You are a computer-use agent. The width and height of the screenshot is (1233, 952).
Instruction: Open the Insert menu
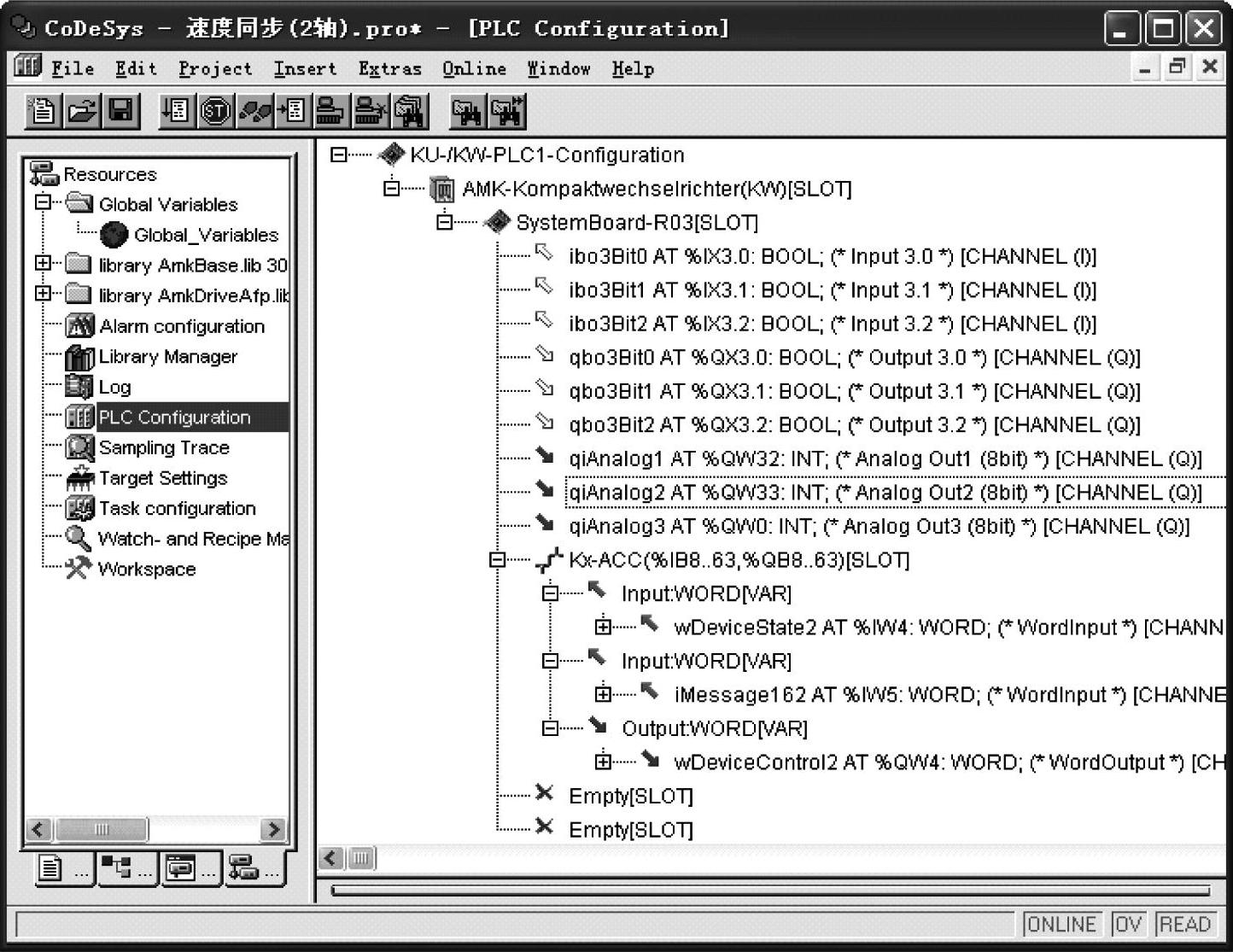coord(305,68)
